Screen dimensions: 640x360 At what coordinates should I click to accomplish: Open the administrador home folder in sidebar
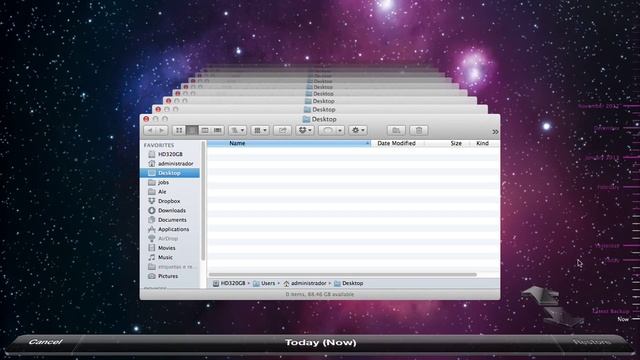click(170, 164)
